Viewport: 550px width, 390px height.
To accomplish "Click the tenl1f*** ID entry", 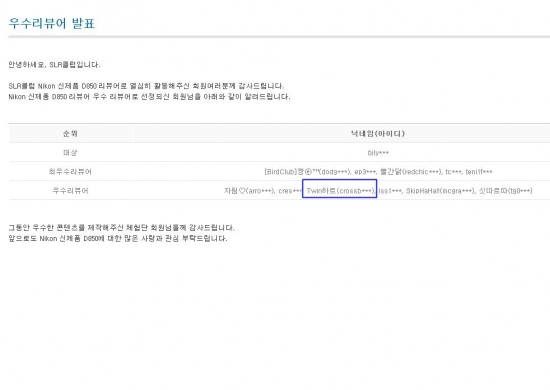I will [479, 172].
